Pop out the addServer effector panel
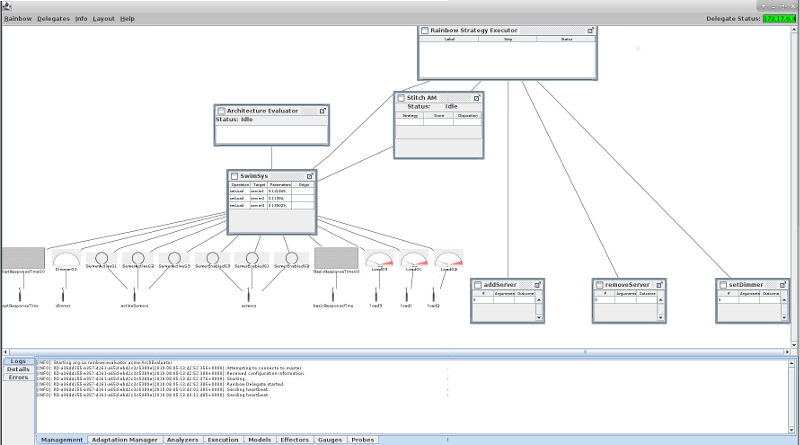This screenshot has height=445, width=800. pyautogui.click(x=539, y=285)
